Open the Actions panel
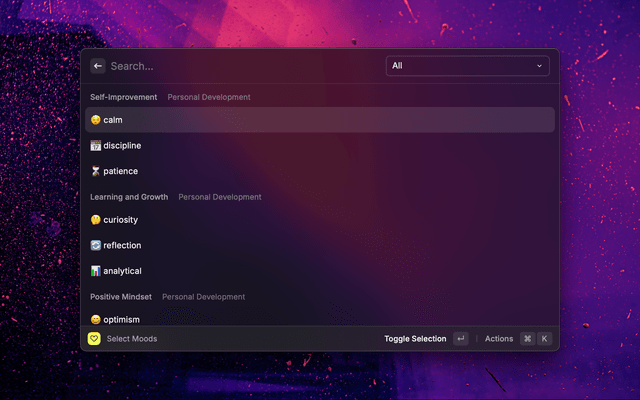Viewport: 640px width, 400px height. 499,339
